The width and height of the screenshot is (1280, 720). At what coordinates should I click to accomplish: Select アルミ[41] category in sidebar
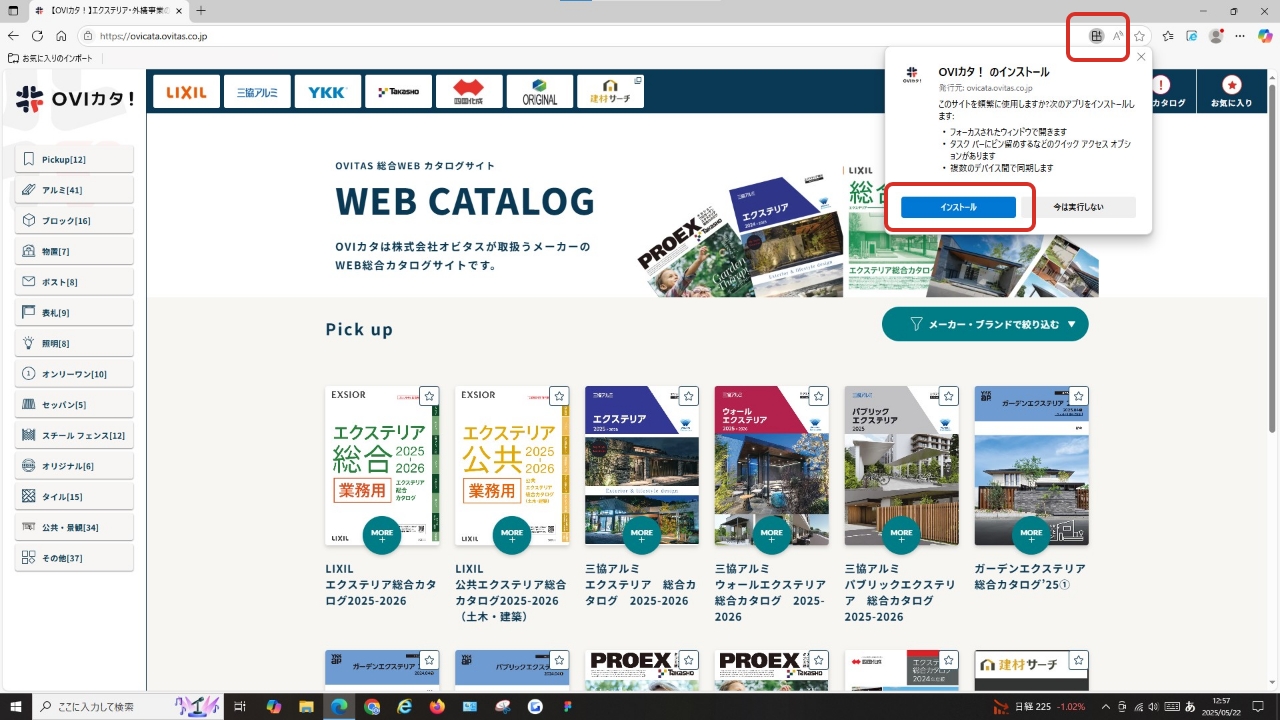tap(74, 190)
